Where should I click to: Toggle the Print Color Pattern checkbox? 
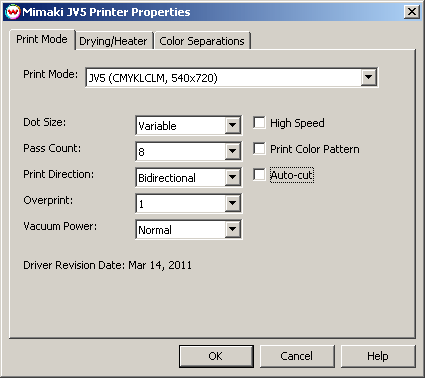(259, 148)
